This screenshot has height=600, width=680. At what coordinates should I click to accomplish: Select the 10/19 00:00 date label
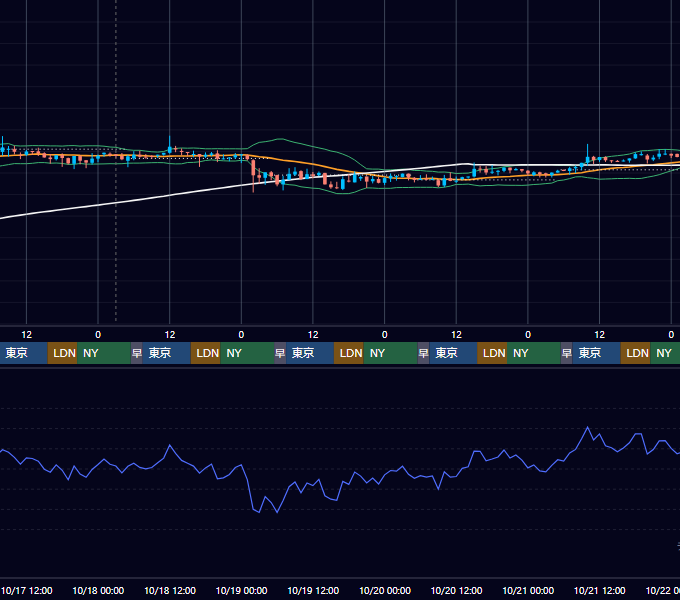[242, 590]
